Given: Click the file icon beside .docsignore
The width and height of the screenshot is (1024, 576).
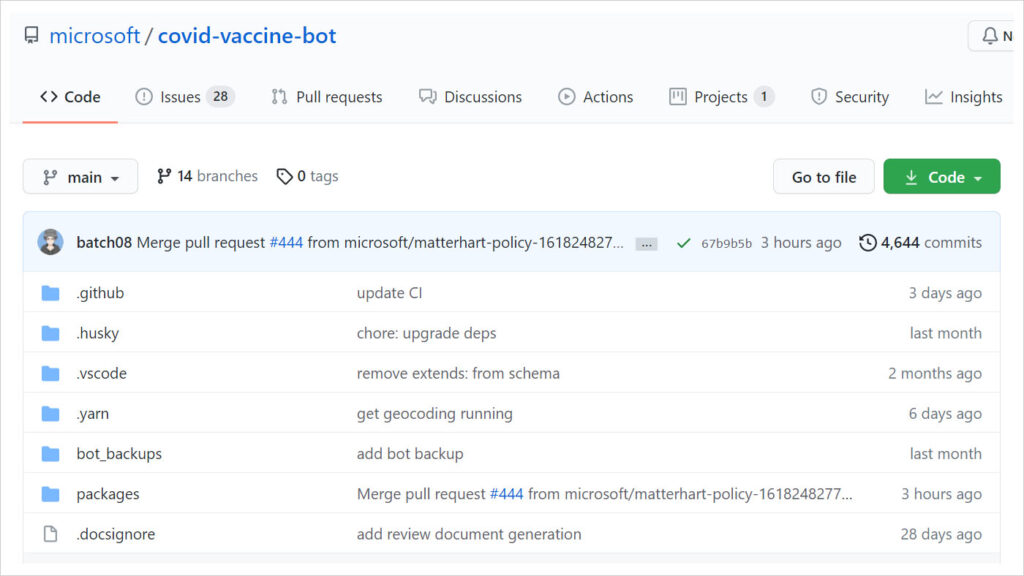Looking at the screenshot, I should pos(51,533).
